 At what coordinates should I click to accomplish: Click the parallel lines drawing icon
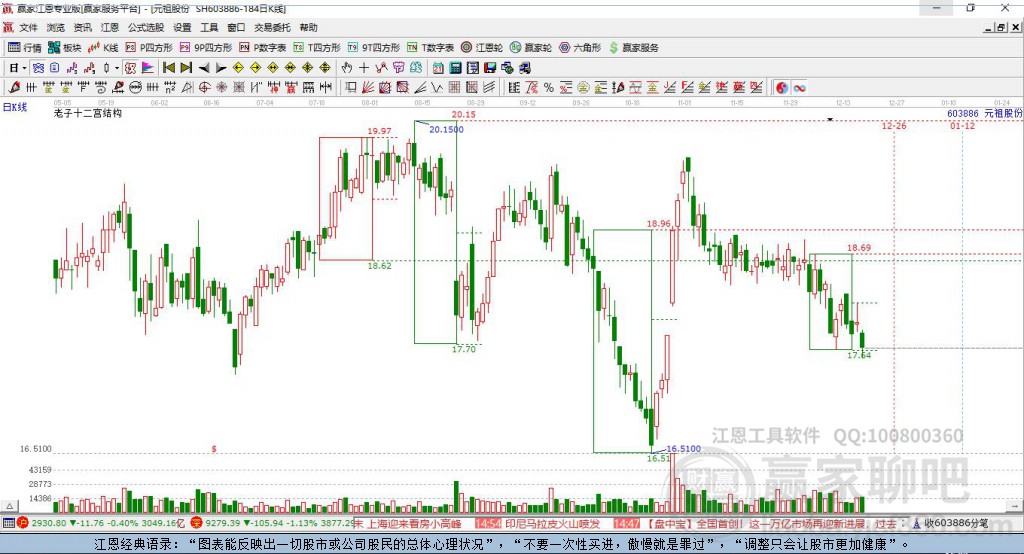(488, 88)
